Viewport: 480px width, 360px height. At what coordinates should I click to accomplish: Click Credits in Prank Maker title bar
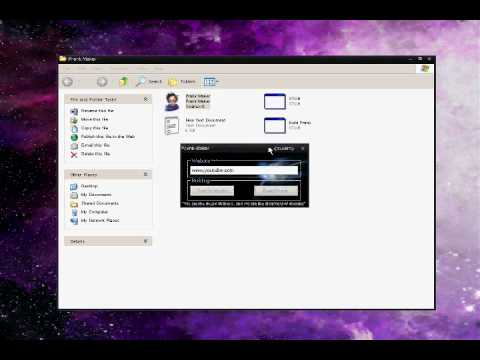(284, 148)
